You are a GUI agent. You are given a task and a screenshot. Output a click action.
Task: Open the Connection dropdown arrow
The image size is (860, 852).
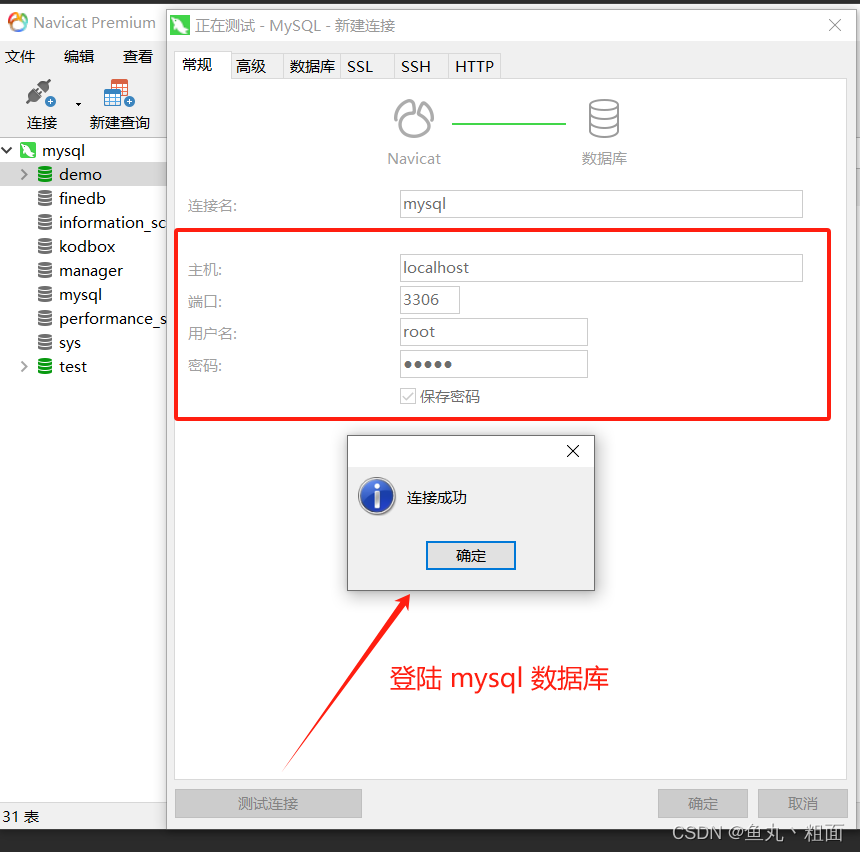point(78,104)
